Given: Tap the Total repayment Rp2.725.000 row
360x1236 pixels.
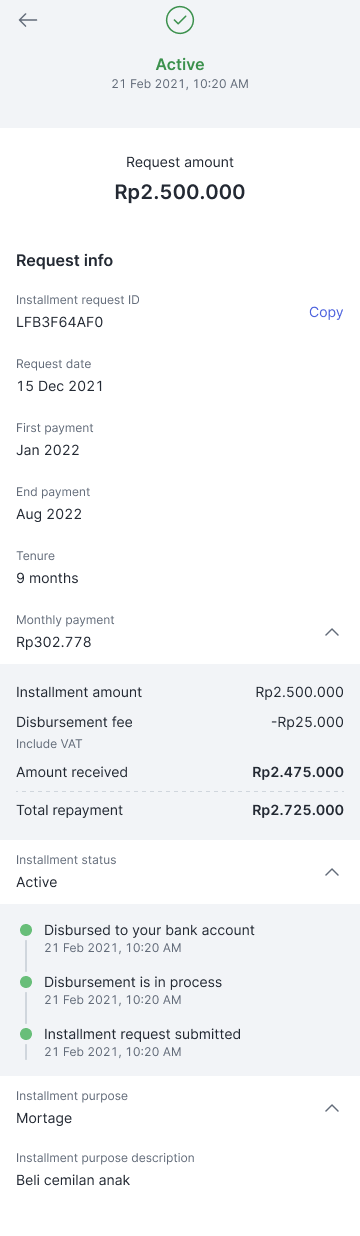Looking at the screenshot, I should (x=180, y=810).
